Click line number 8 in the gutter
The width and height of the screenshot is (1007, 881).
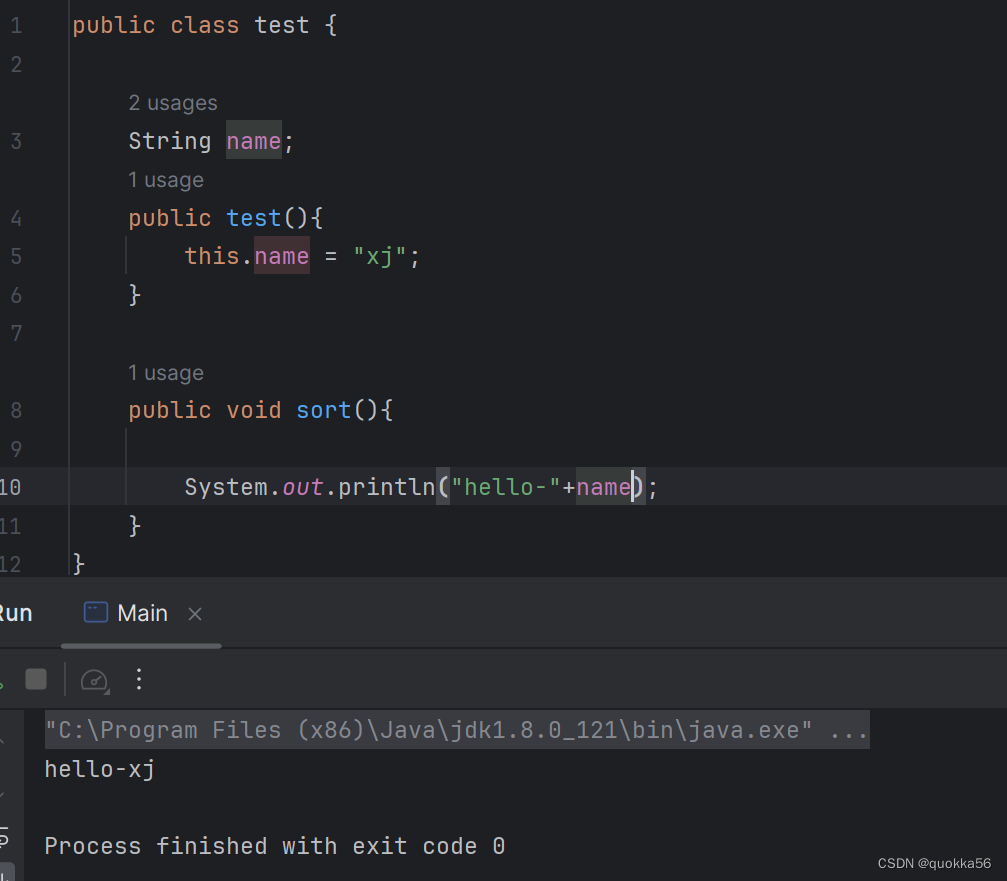(16, 410)
